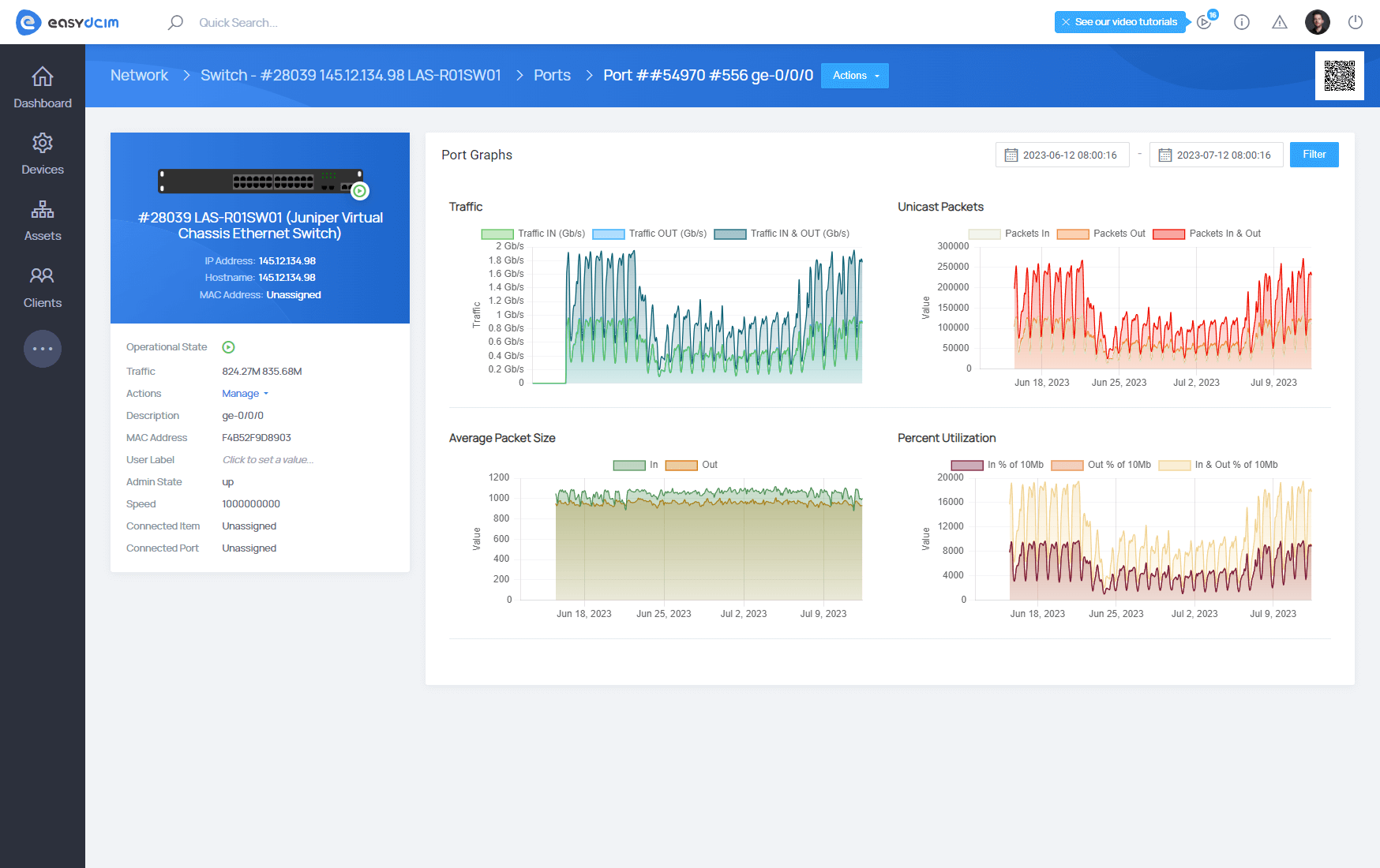Click the Connected Item Unassigned value
This screenshot has height=868, width=1380.
249,526
